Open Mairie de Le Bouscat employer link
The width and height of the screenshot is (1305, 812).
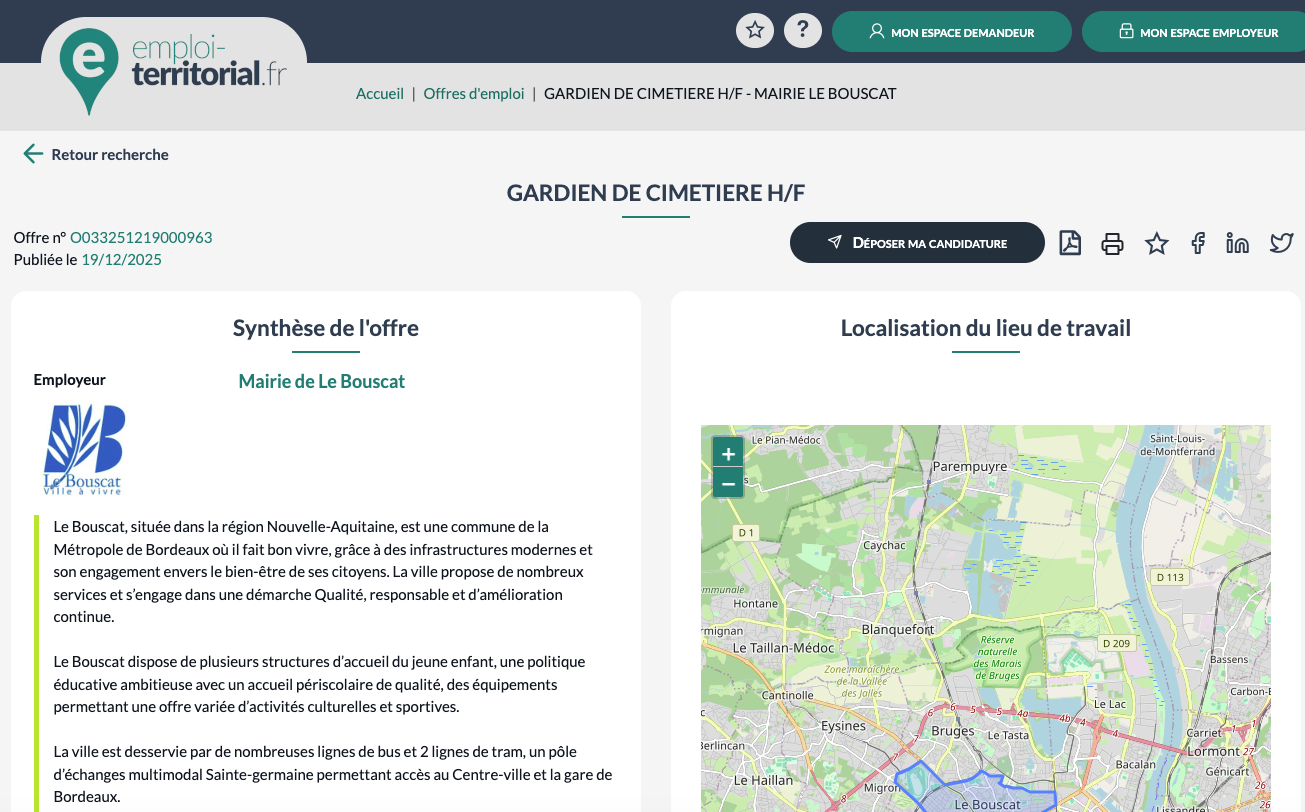tap(321, 382)
